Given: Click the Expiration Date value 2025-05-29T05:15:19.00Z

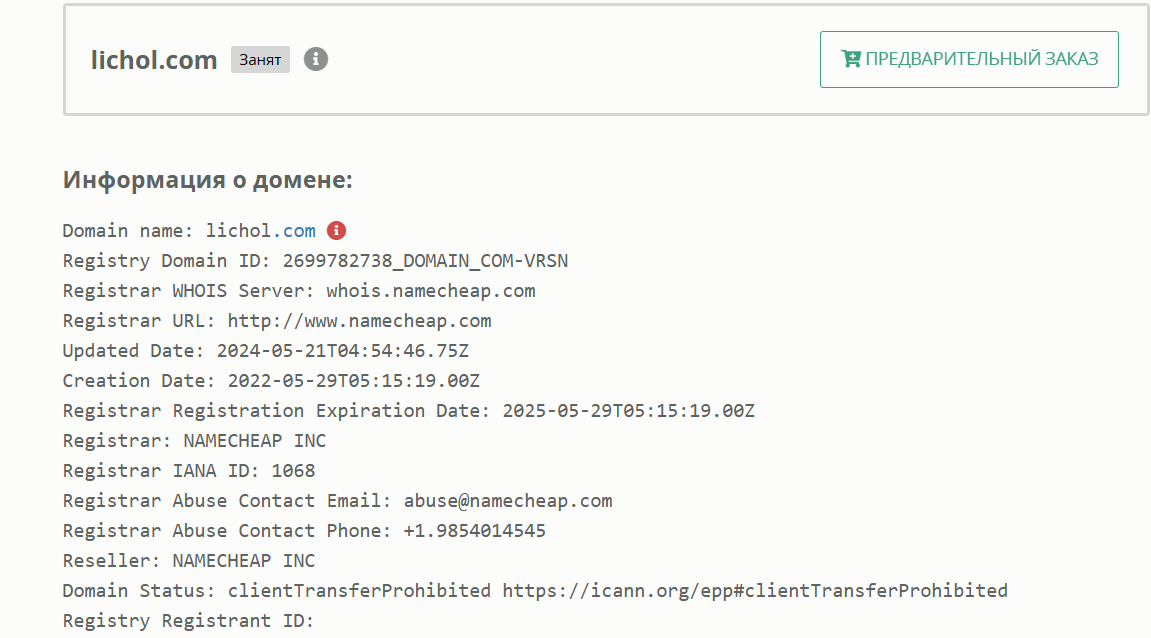Looking at the screenshot, I should click(628, 411).
